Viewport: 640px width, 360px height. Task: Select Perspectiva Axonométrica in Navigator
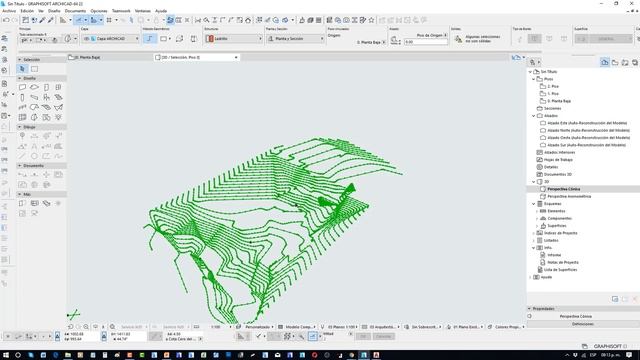click(x=569, y=196)
